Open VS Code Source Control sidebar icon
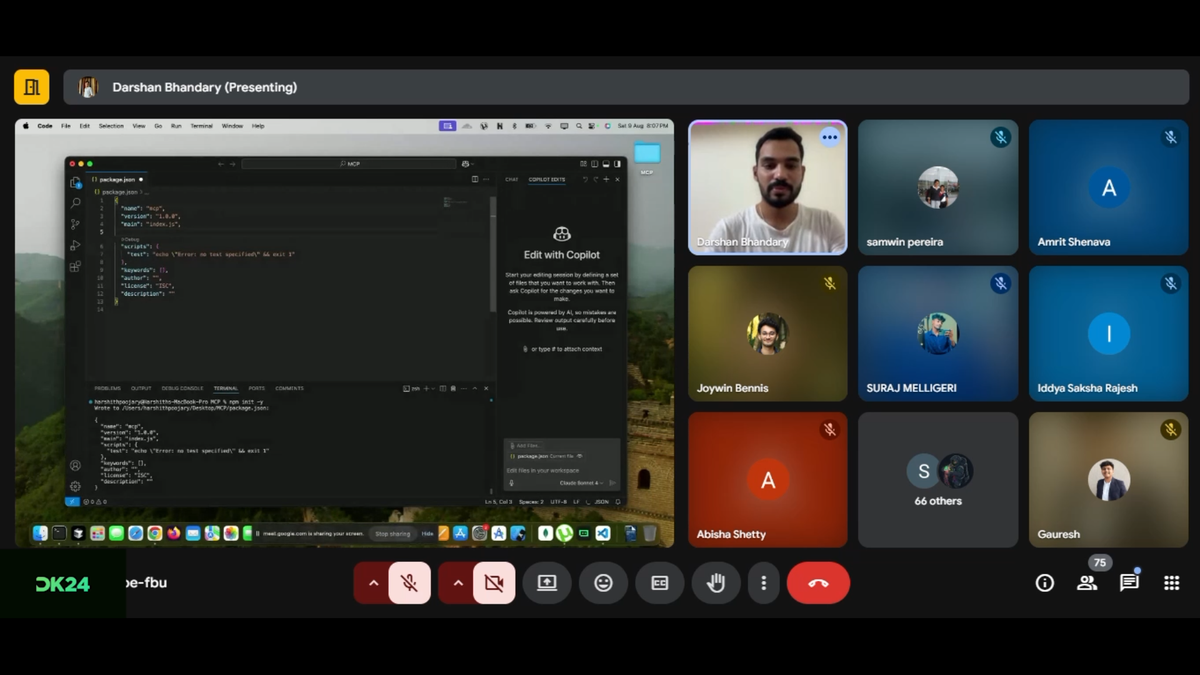Screen dimensions: 1200x675 click(75, 224)
